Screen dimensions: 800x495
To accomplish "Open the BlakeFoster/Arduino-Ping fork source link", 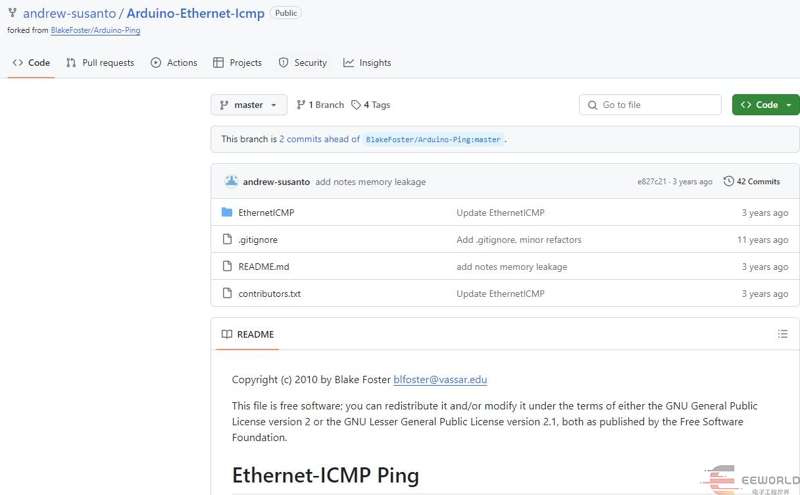I will pos(95,31).
